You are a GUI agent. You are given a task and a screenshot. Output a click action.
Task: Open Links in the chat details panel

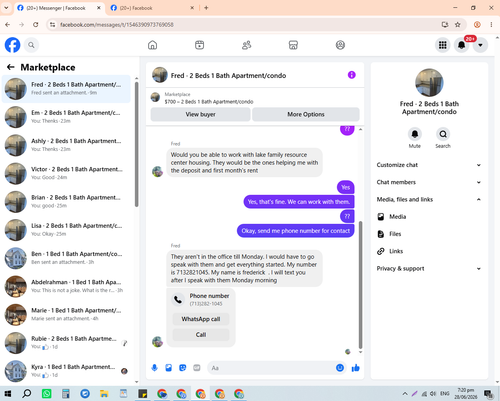tap(429, 251)
